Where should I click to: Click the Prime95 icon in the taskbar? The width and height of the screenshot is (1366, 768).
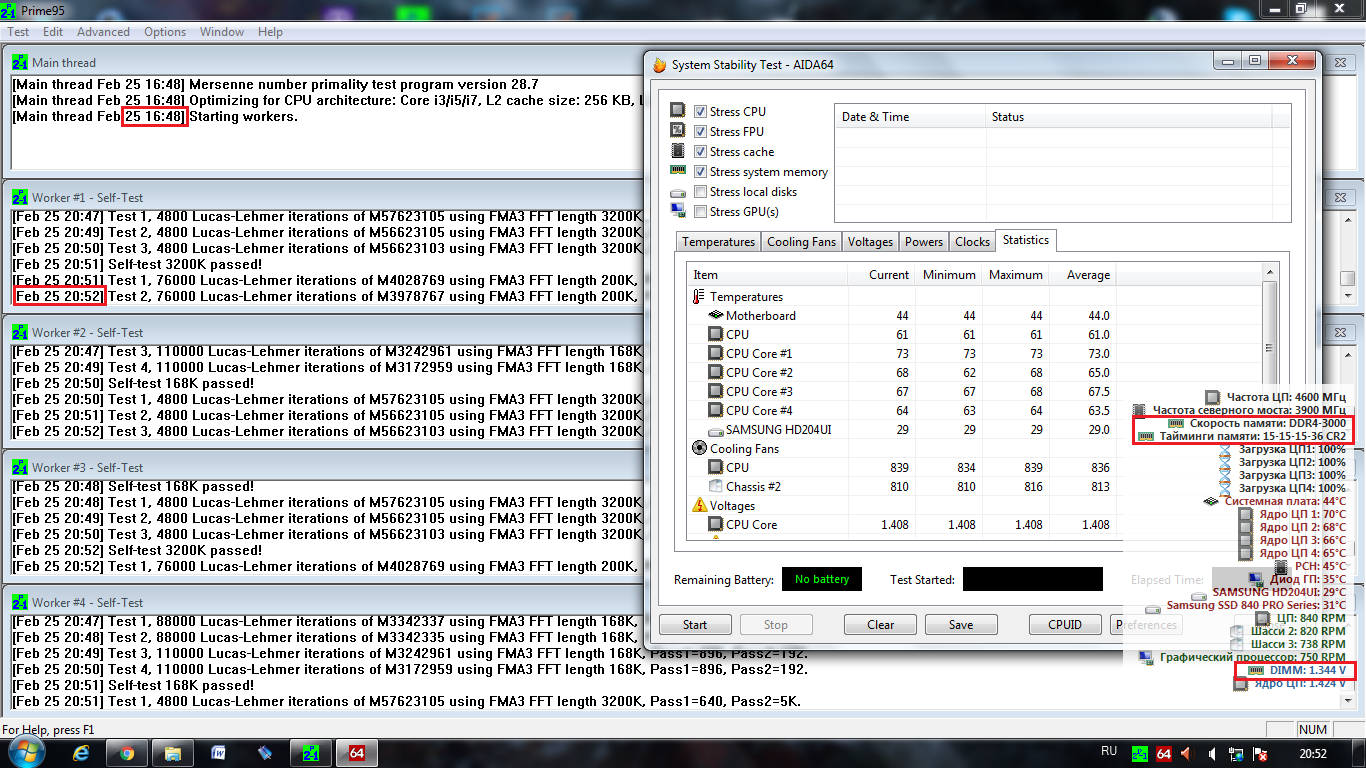click(x=311, y=752)
